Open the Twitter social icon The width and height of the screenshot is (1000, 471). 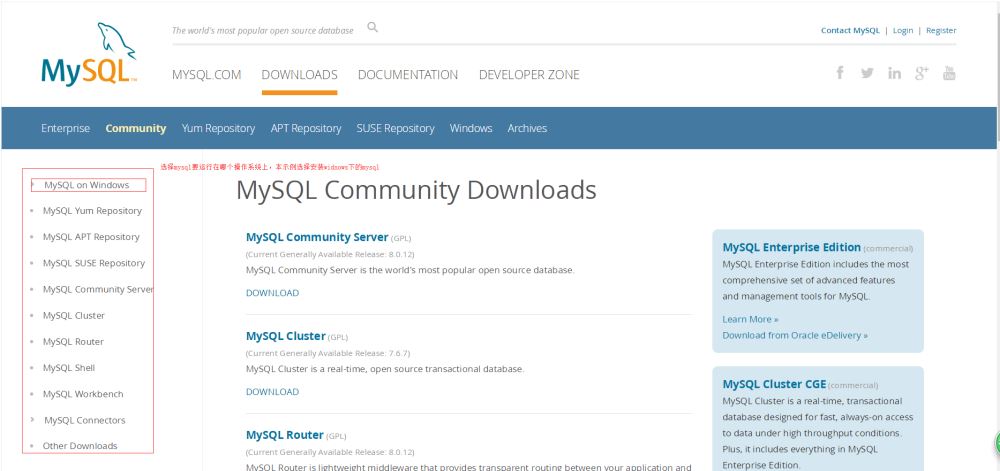867,74
